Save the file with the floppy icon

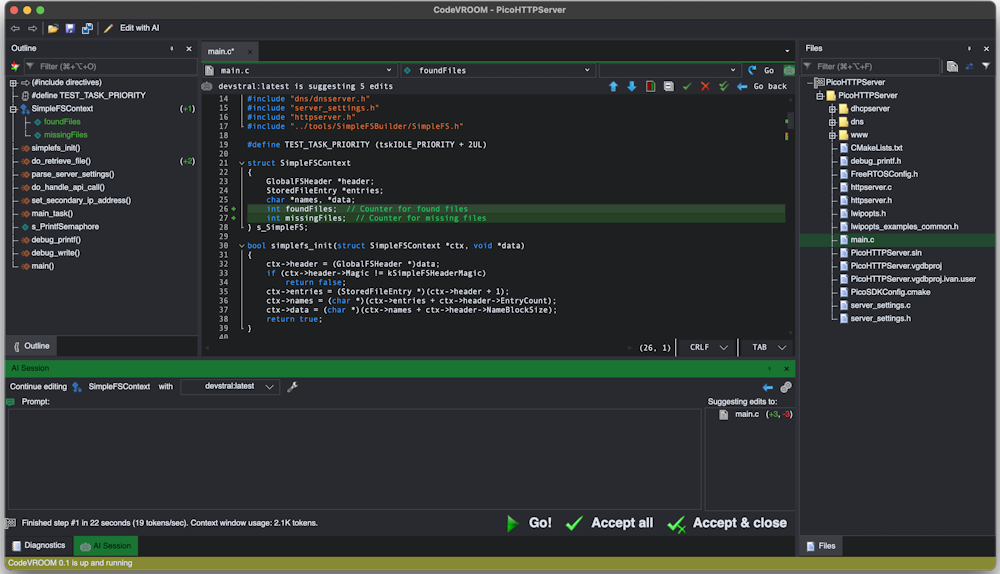coord(70,28)
